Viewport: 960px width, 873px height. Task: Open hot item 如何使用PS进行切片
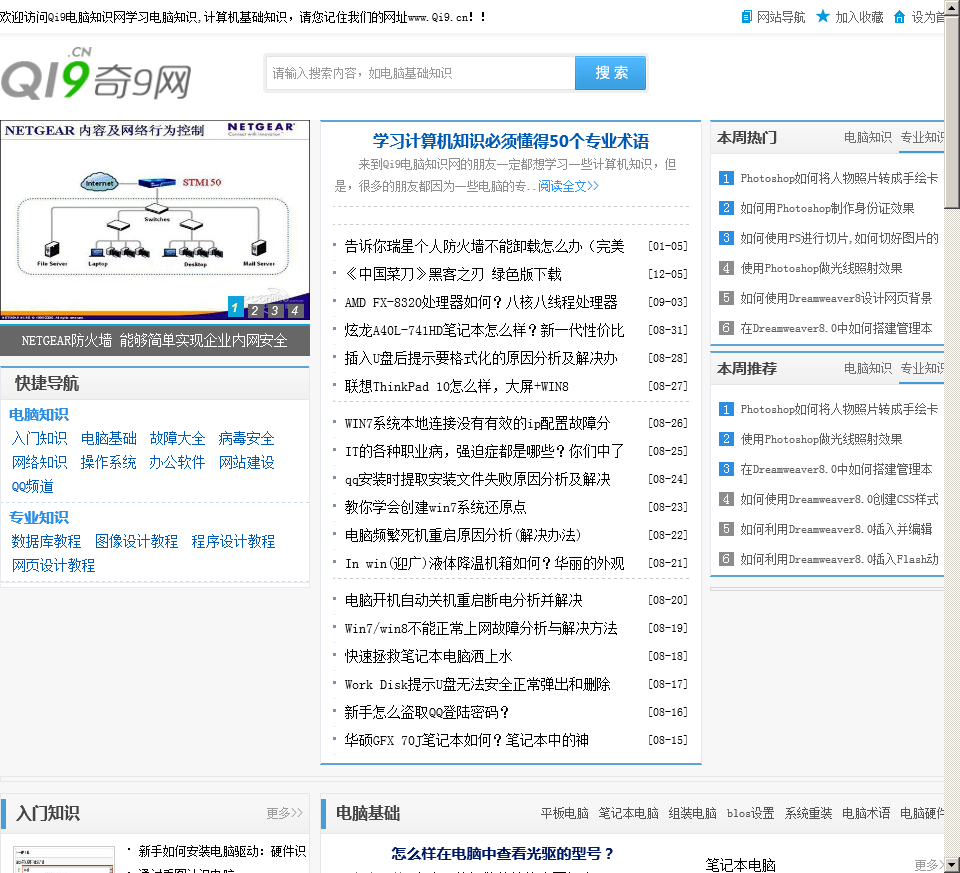click(839, 238)
